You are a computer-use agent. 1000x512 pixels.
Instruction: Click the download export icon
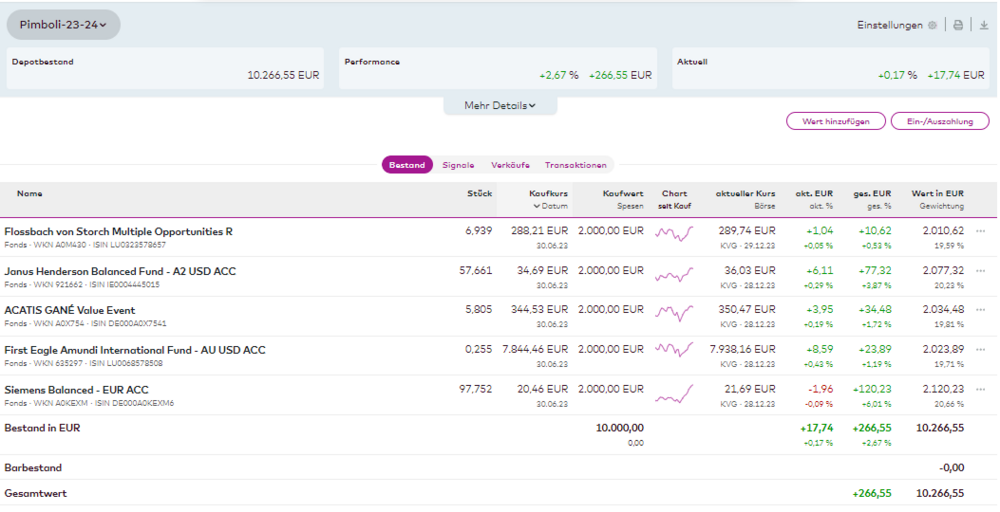(983, 25)
